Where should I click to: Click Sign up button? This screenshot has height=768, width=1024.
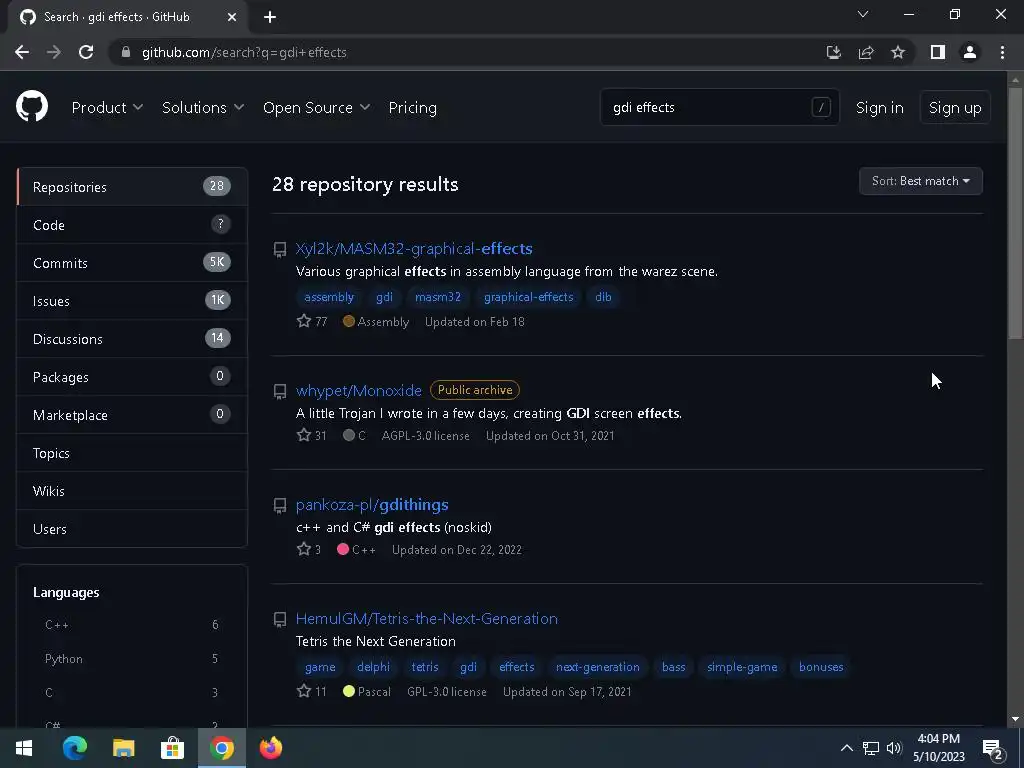pos(955,108)
